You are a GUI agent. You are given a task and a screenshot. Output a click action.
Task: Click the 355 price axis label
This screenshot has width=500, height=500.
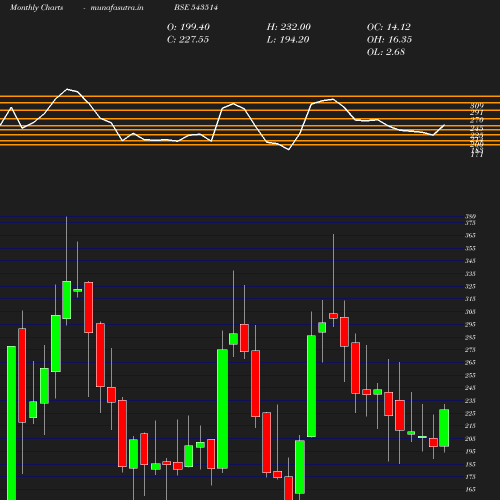click(x=470, y=248)
